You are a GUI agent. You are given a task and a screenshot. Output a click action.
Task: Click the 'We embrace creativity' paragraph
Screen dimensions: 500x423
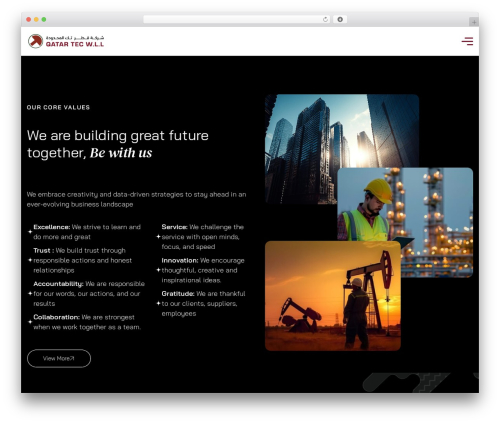click(136, 199)
